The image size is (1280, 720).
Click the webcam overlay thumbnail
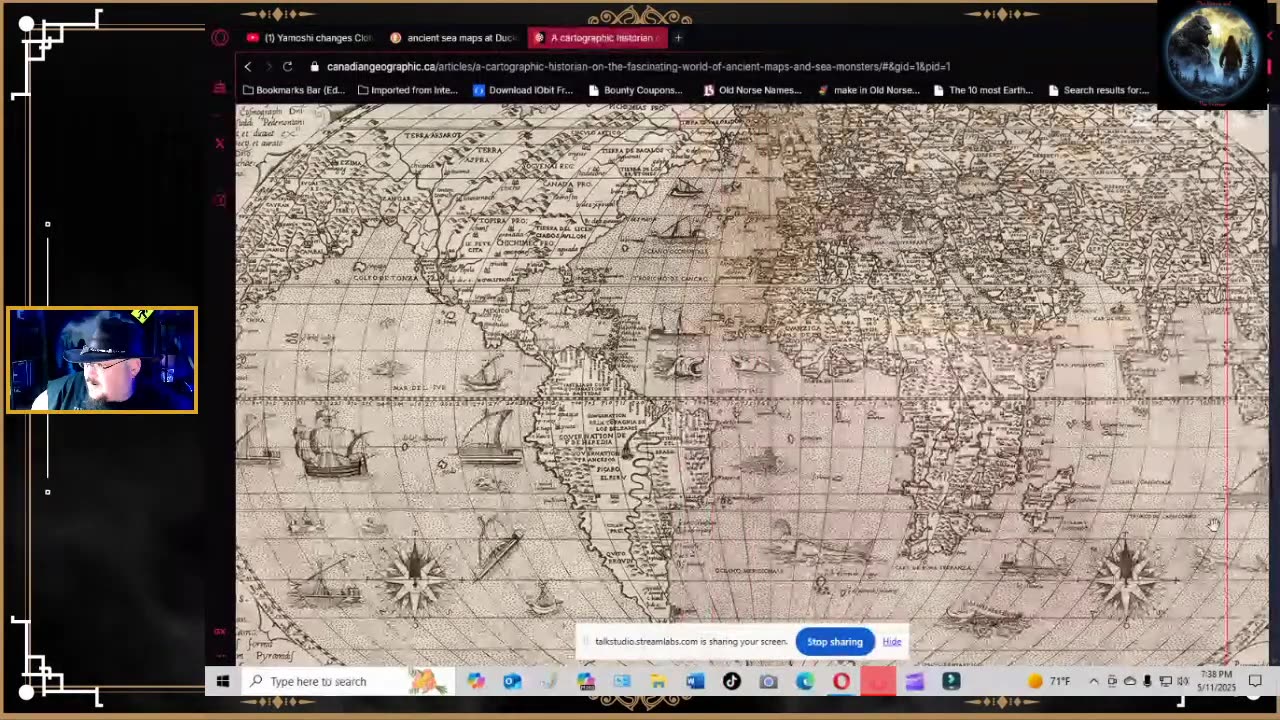(x=102, y=360)
